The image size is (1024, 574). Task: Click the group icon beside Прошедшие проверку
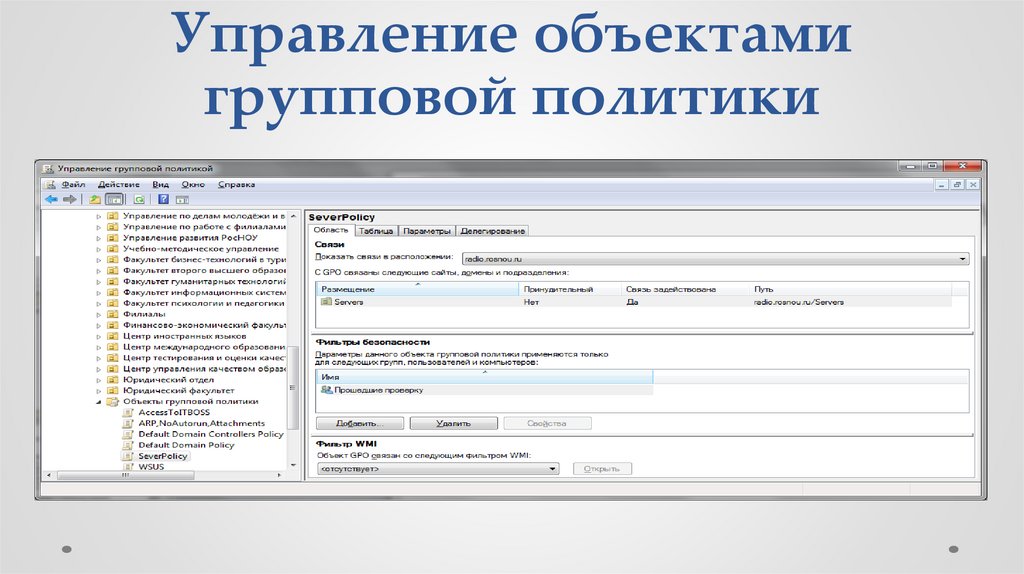[x=327, y=390]
